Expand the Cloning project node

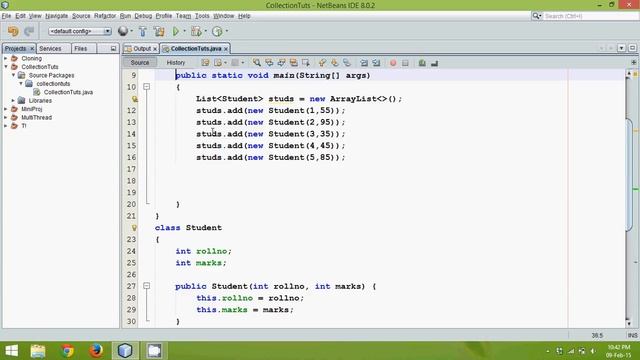tap(5, 58)
